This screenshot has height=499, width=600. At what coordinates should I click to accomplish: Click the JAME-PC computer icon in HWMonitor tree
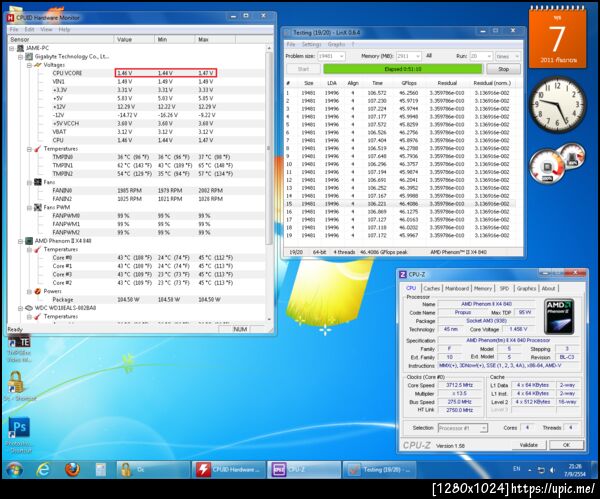20,48
